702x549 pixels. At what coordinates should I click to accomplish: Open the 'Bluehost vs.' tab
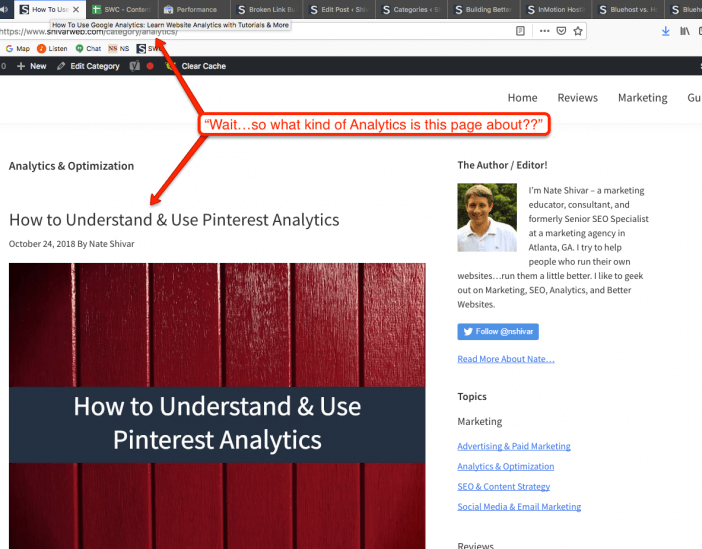point(629,9)
